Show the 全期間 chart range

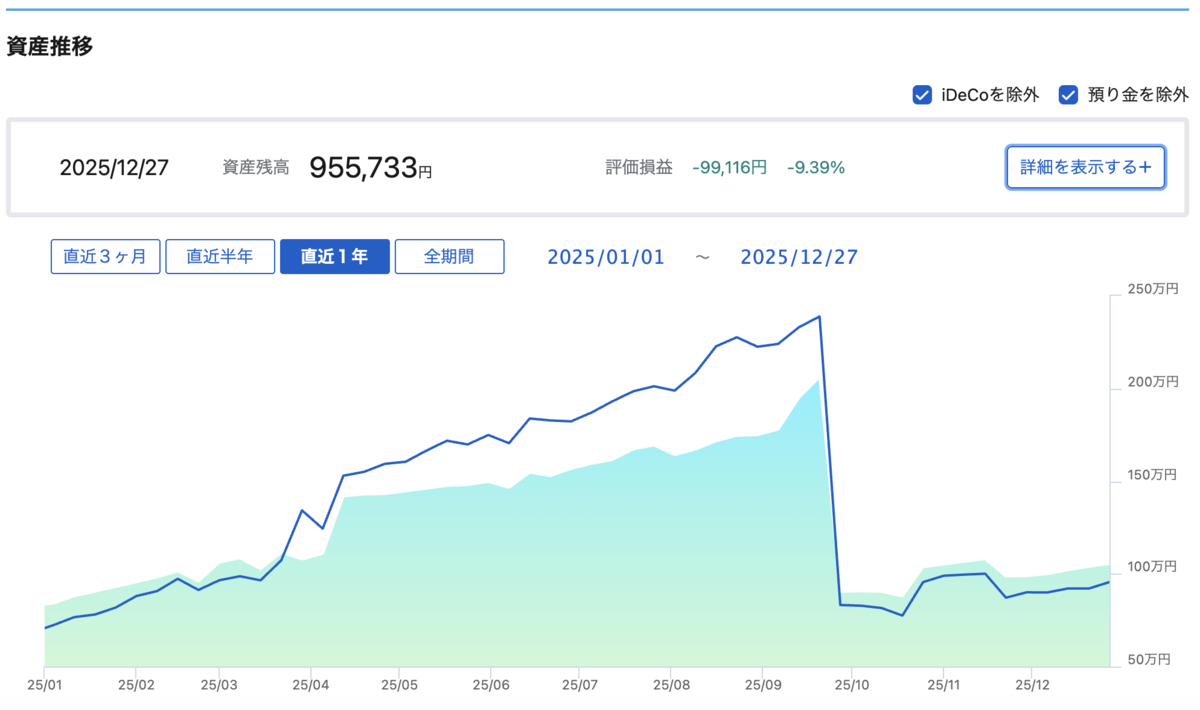point(449,256)
